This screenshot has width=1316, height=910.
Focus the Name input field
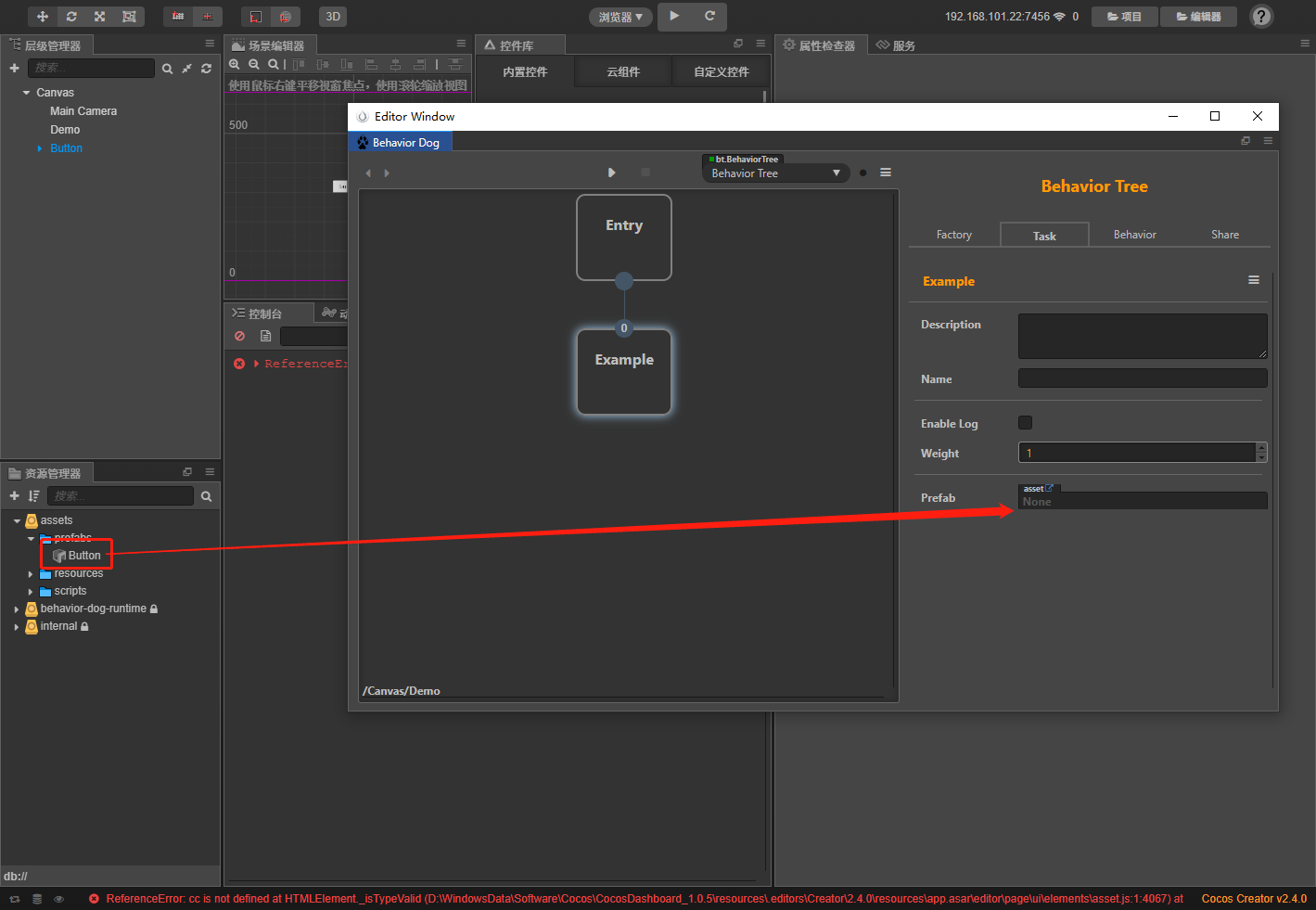1143,378
